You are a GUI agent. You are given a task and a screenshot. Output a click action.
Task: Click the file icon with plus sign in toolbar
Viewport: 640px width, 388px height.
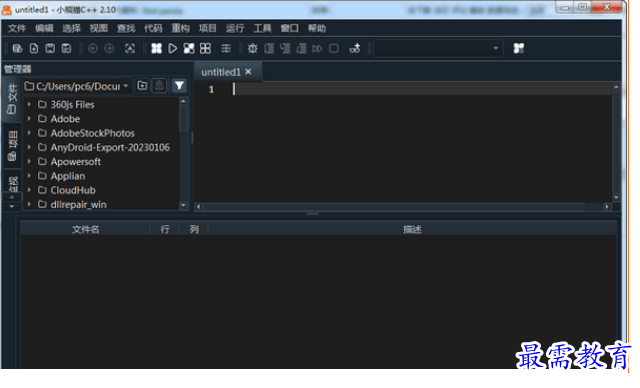[x=34, y=49]
